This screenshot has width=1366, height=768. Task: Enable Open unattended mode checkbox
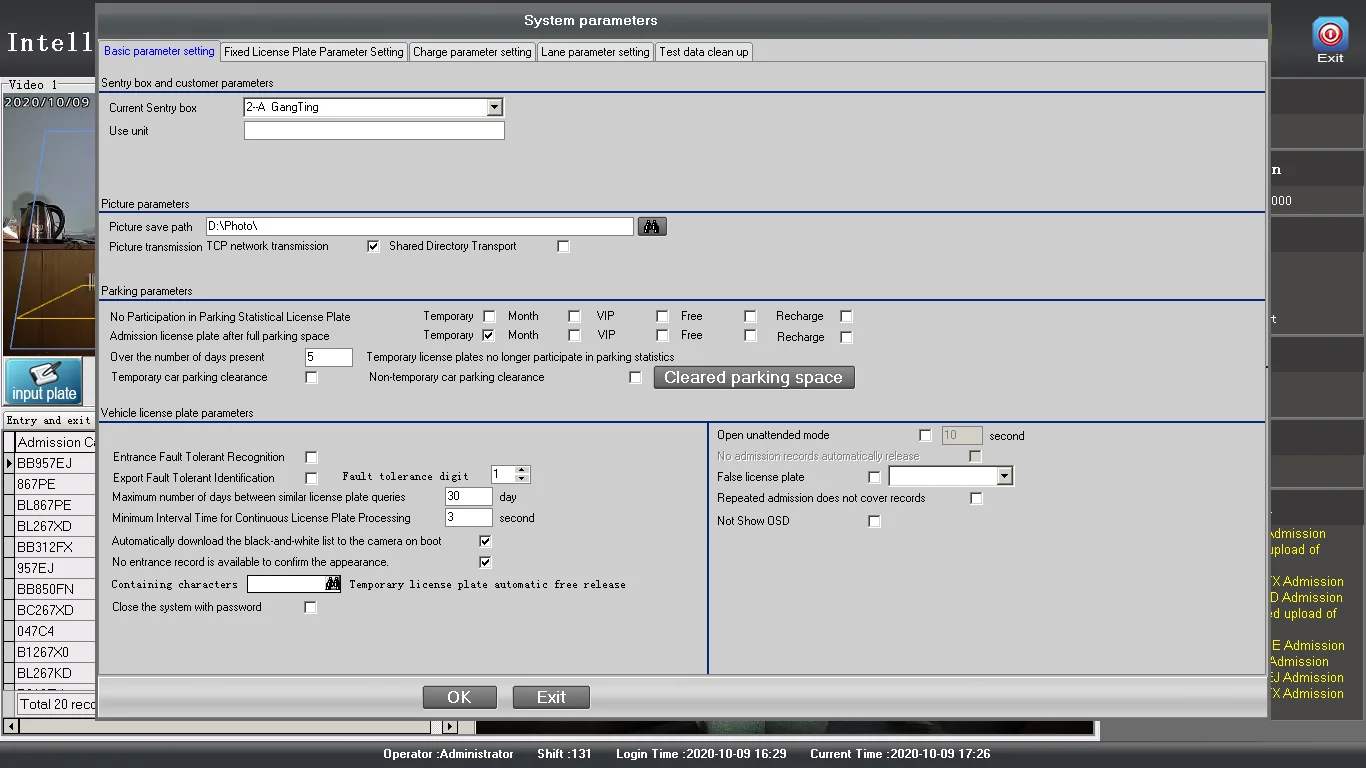(x=925, y=435)
